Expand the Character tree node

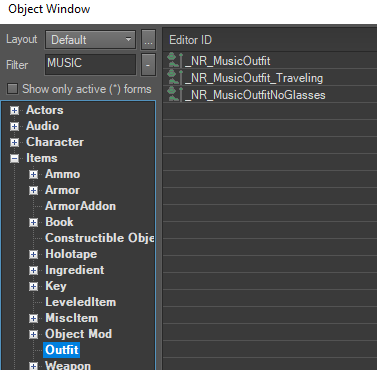(14, 142)
